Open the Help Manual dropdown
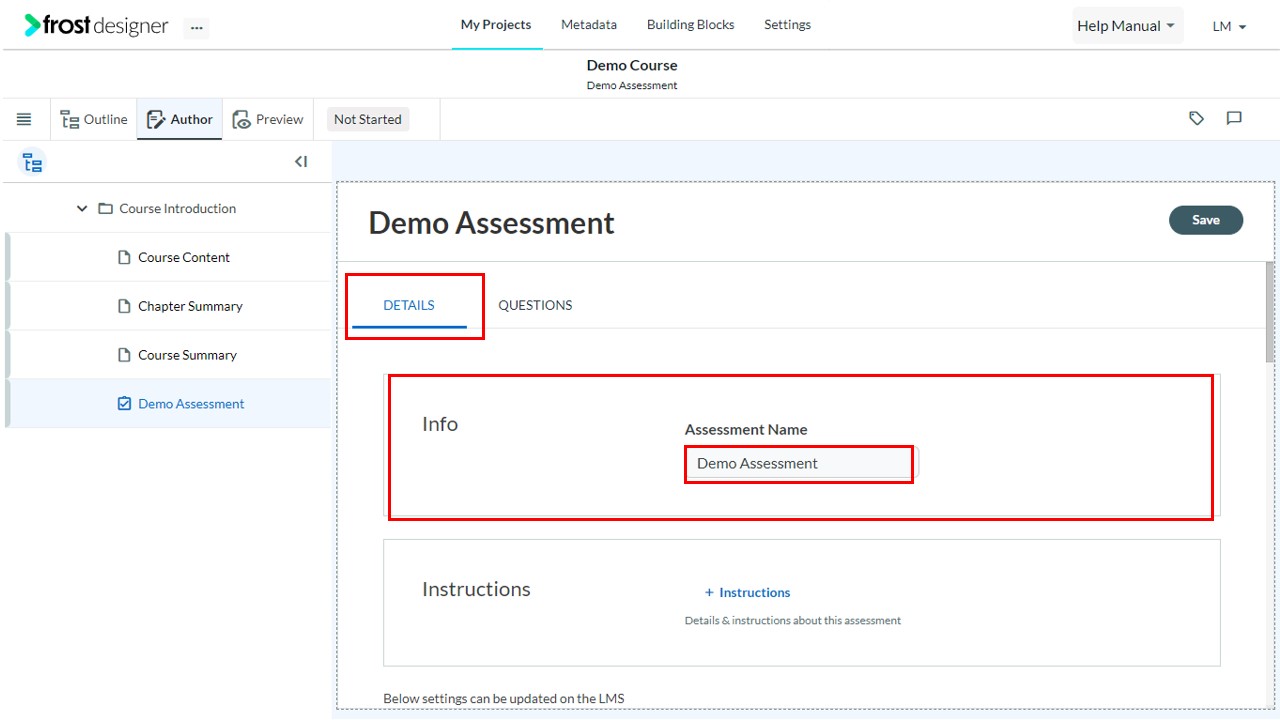1280x720 pixels. (x=1127, y=26)
